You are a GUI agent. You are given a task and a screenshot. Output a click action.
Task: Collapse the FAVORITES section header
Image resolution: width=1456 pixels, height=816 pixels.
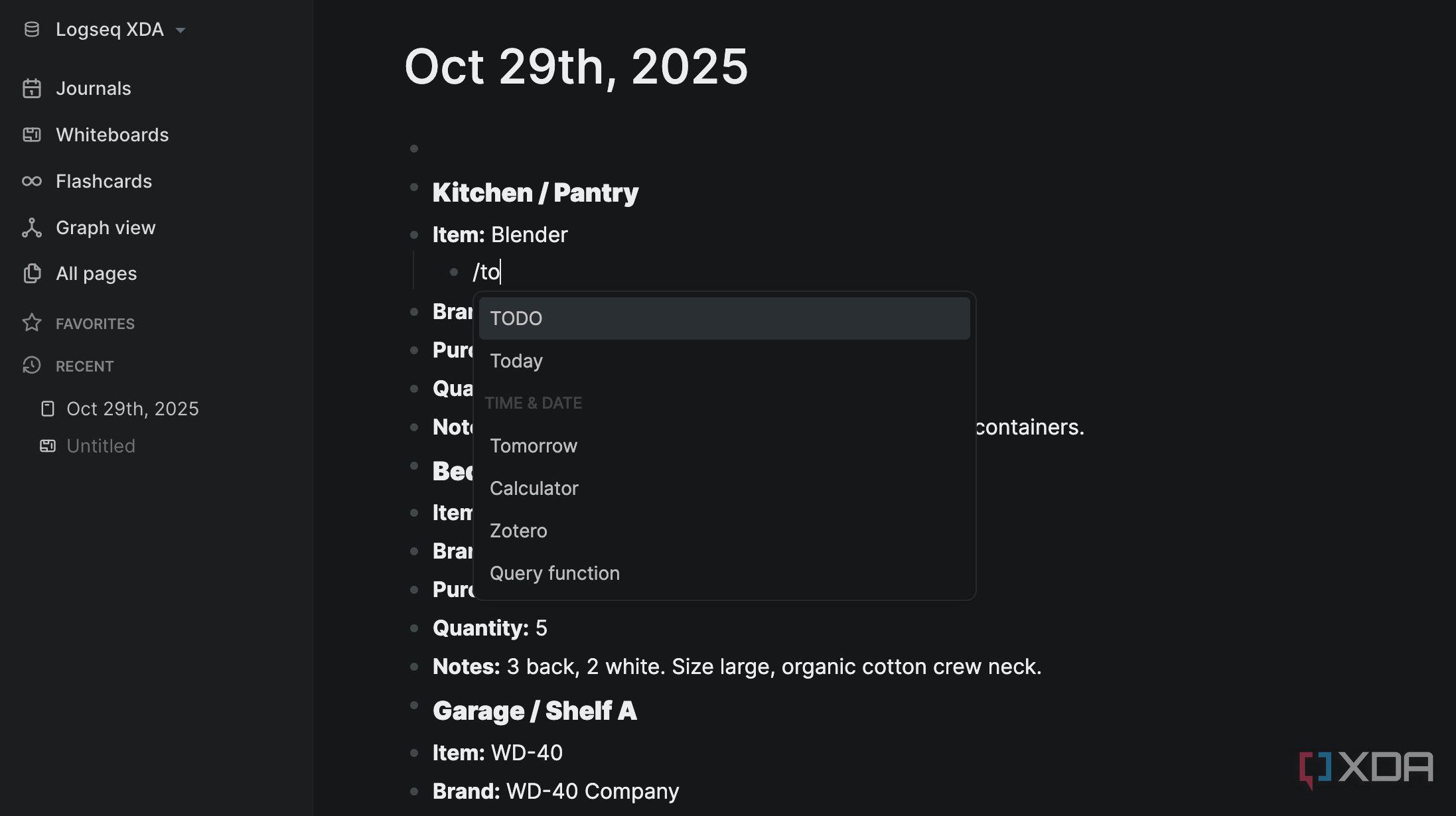(x=95, y=324)
